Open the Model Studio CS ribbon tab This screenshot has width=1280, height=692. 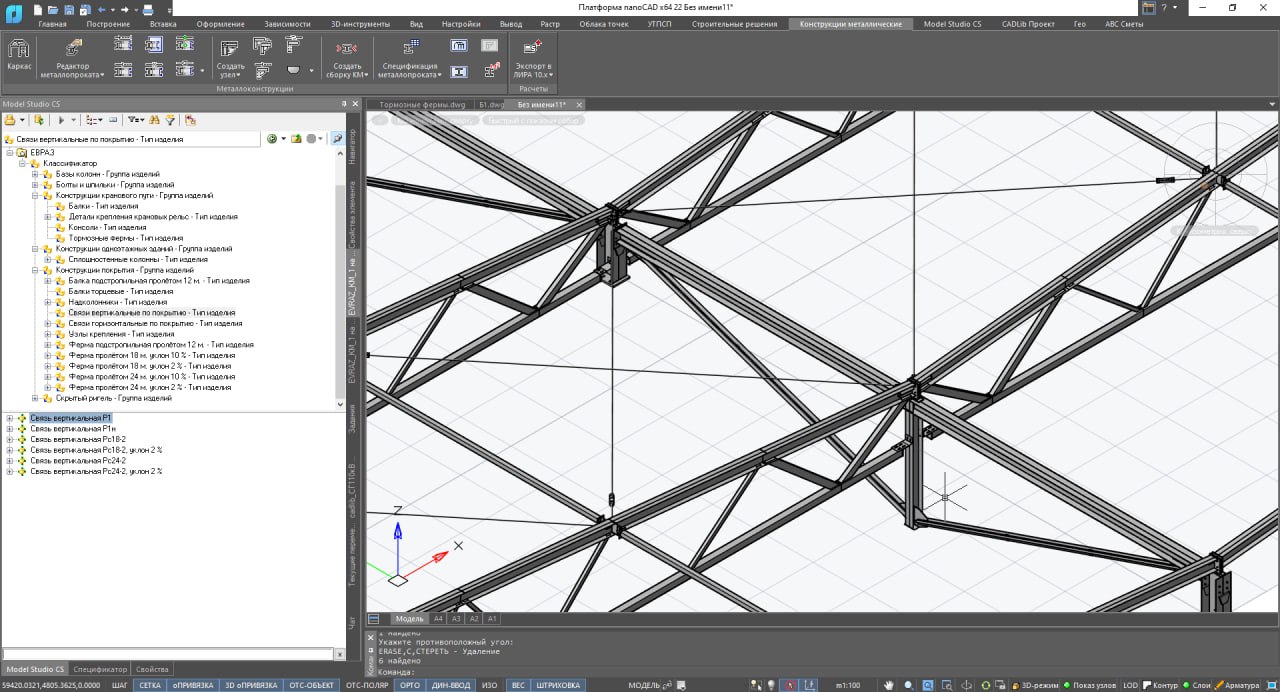click(x=951, y=24)
